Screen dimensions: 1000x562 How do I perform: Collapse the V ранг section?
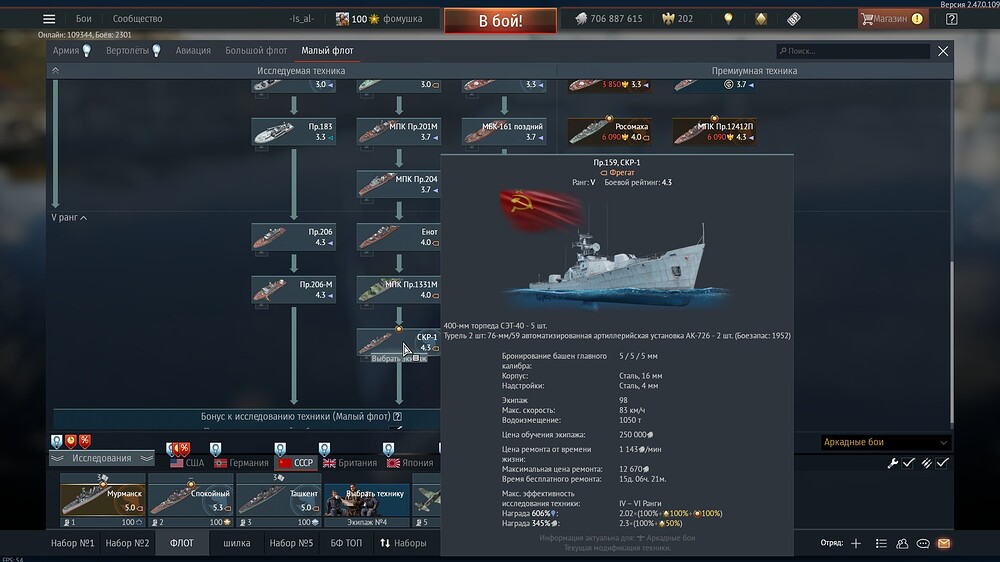pos(69,218)
